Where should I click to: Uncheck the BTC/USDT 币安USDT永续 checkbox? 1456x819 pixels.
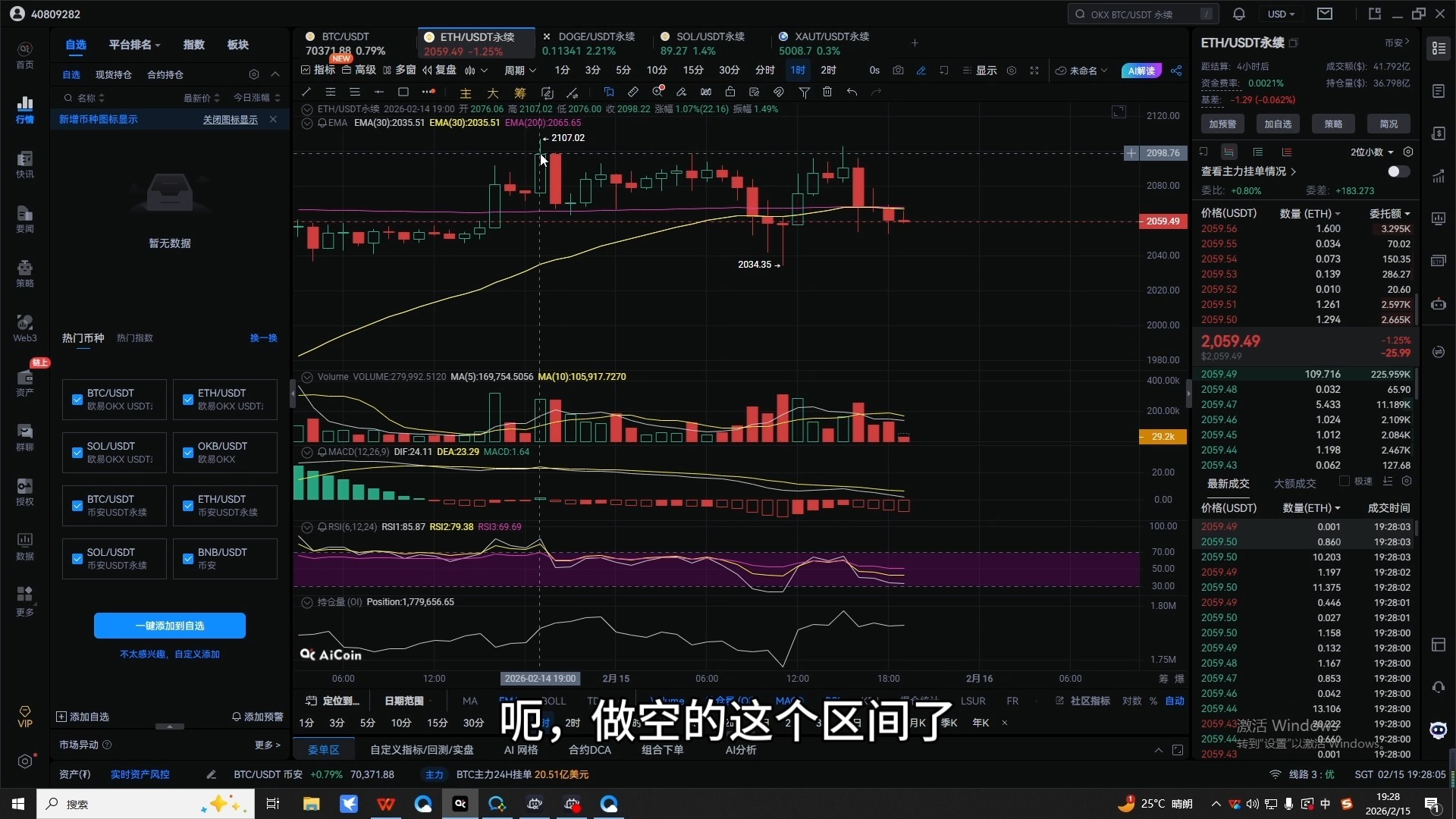coord(77,506)
